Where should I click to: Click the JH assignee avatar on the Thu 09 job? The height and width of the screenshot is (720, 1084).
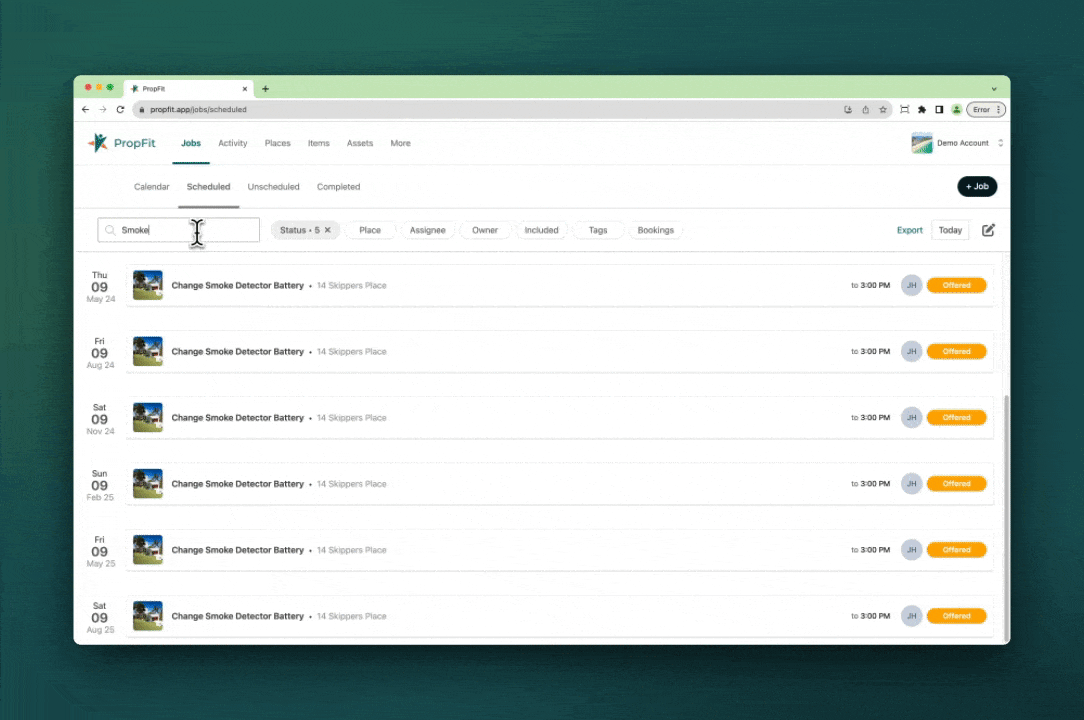[x=911, y=286]
